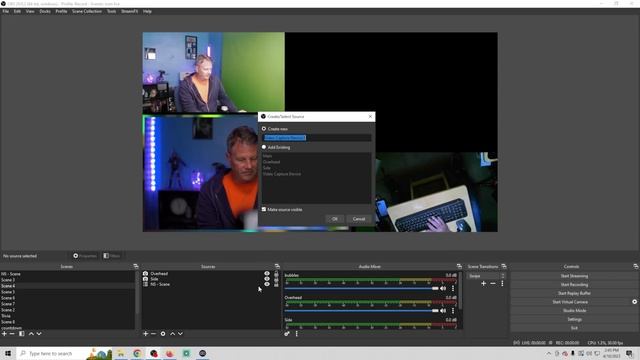This screenshot has width=640, height=360.
Task: Open Overhead channel three-dot options
Action: click(x=453, y=311)
